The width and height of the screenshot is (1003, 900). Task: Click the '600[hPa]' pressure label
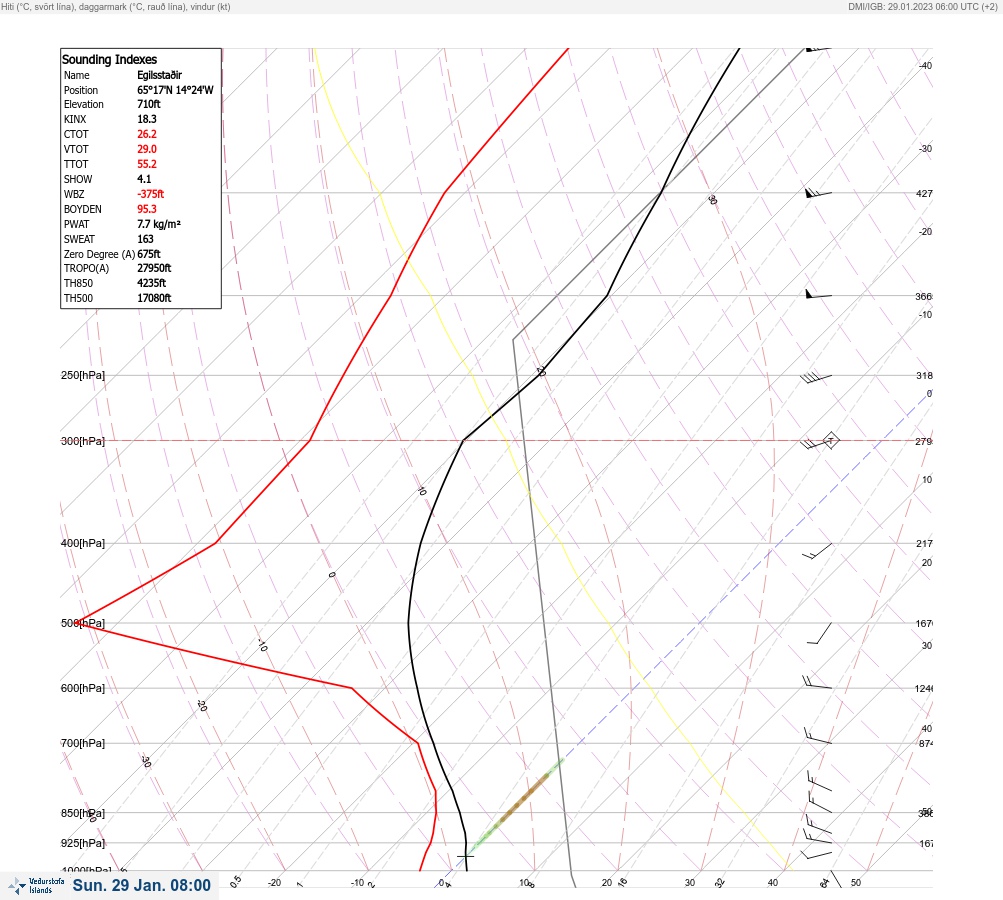coord(83,688)
